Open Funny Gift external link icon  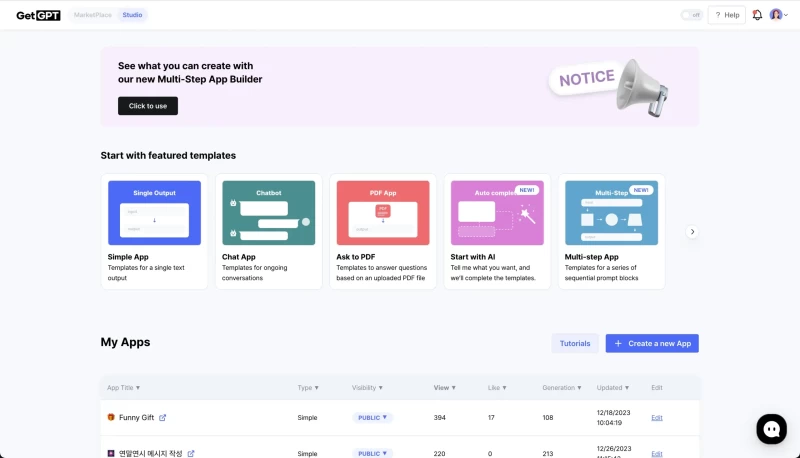click(162, 417)
